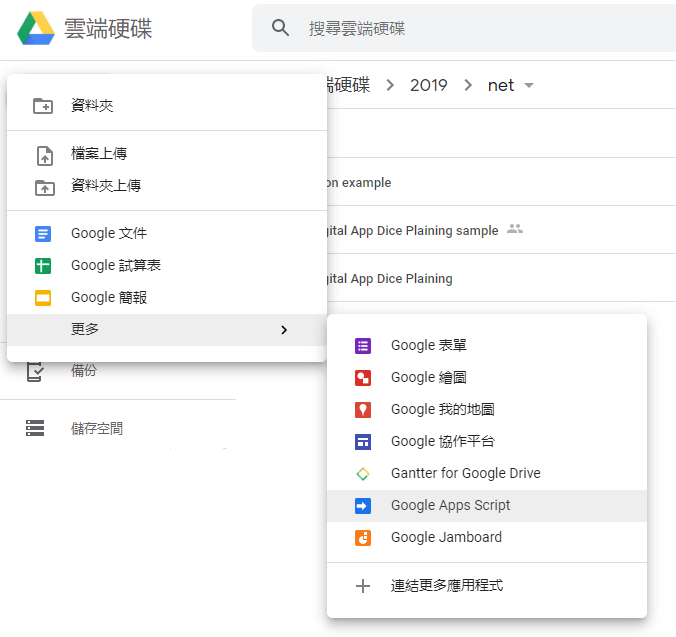Screen dimensions: 676x637
Task: Click the Google My Maps pin icon
Action: 363,410
